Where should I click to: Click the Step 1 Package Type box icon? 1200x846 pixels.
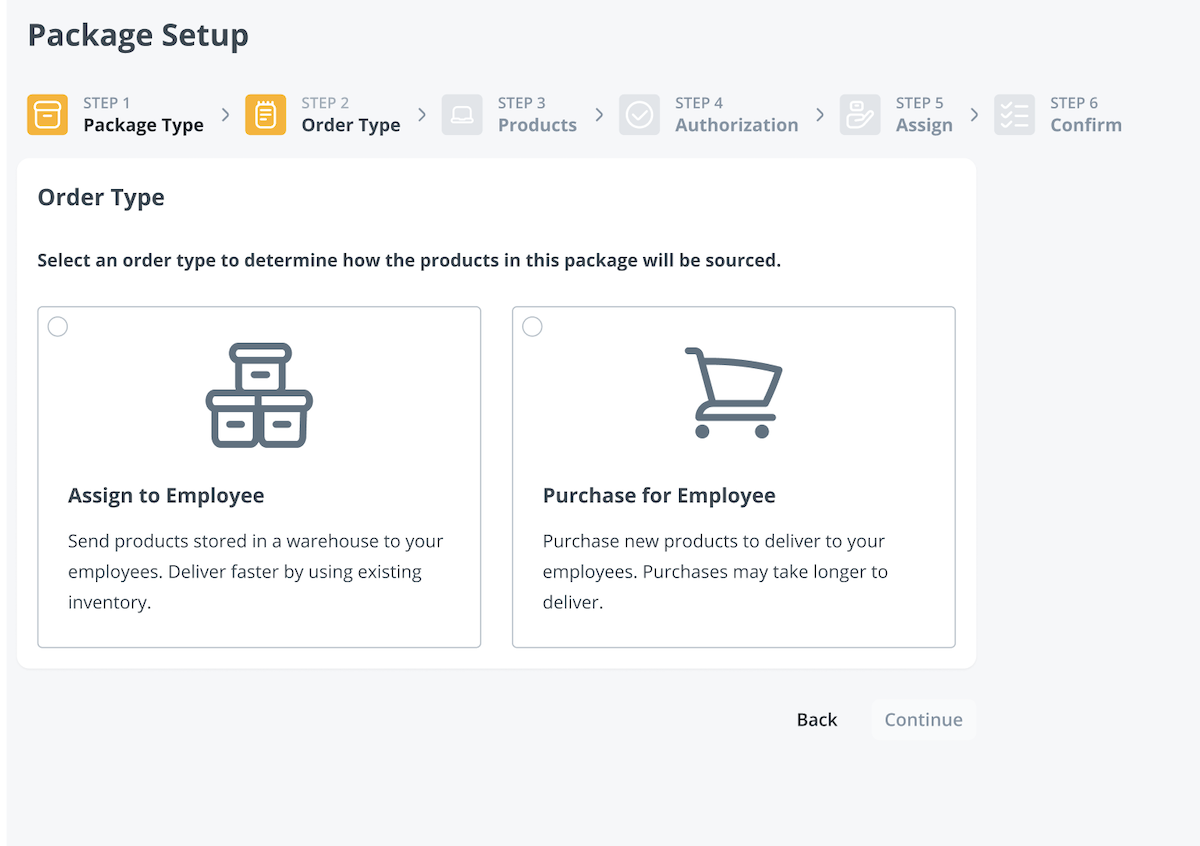coord(47,115)
